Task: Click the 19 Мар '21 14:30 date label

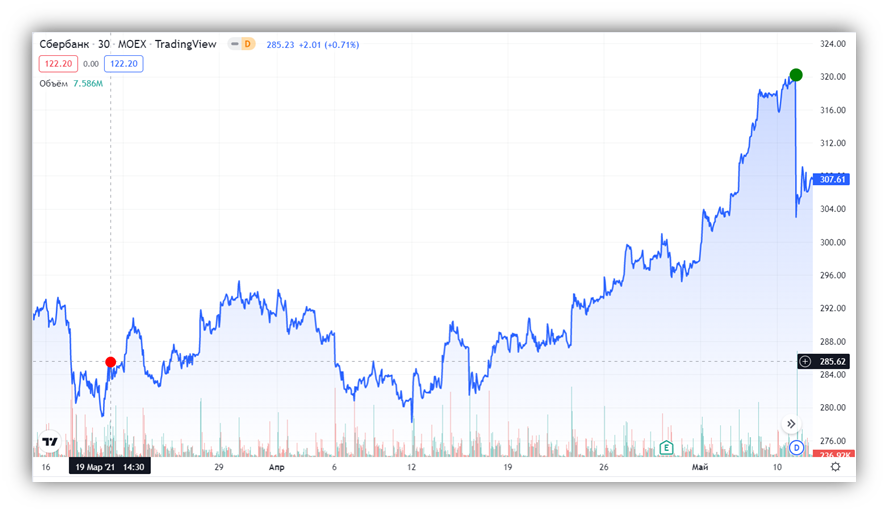Action: tap(110, 467)
